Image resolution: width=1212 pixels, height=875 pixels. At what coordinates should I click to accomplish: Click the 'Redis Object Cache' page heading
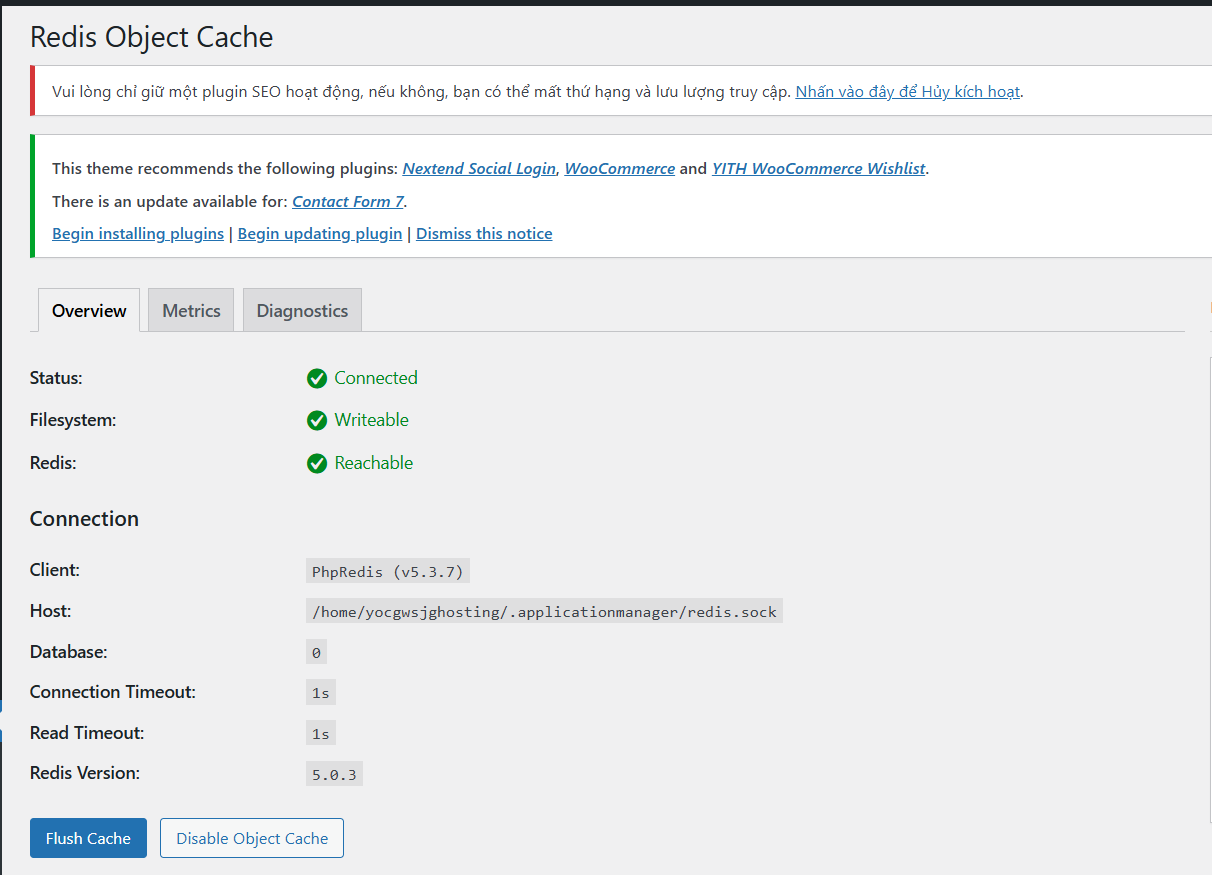point(151,37)
